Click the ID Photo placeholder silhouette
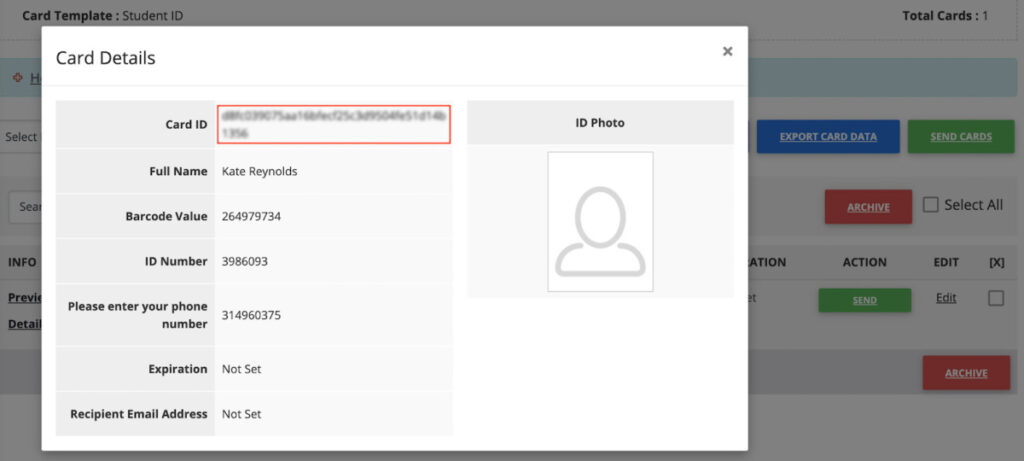Screen dimensions: 1024x461 pyautogui.click(x=600, y=222)
